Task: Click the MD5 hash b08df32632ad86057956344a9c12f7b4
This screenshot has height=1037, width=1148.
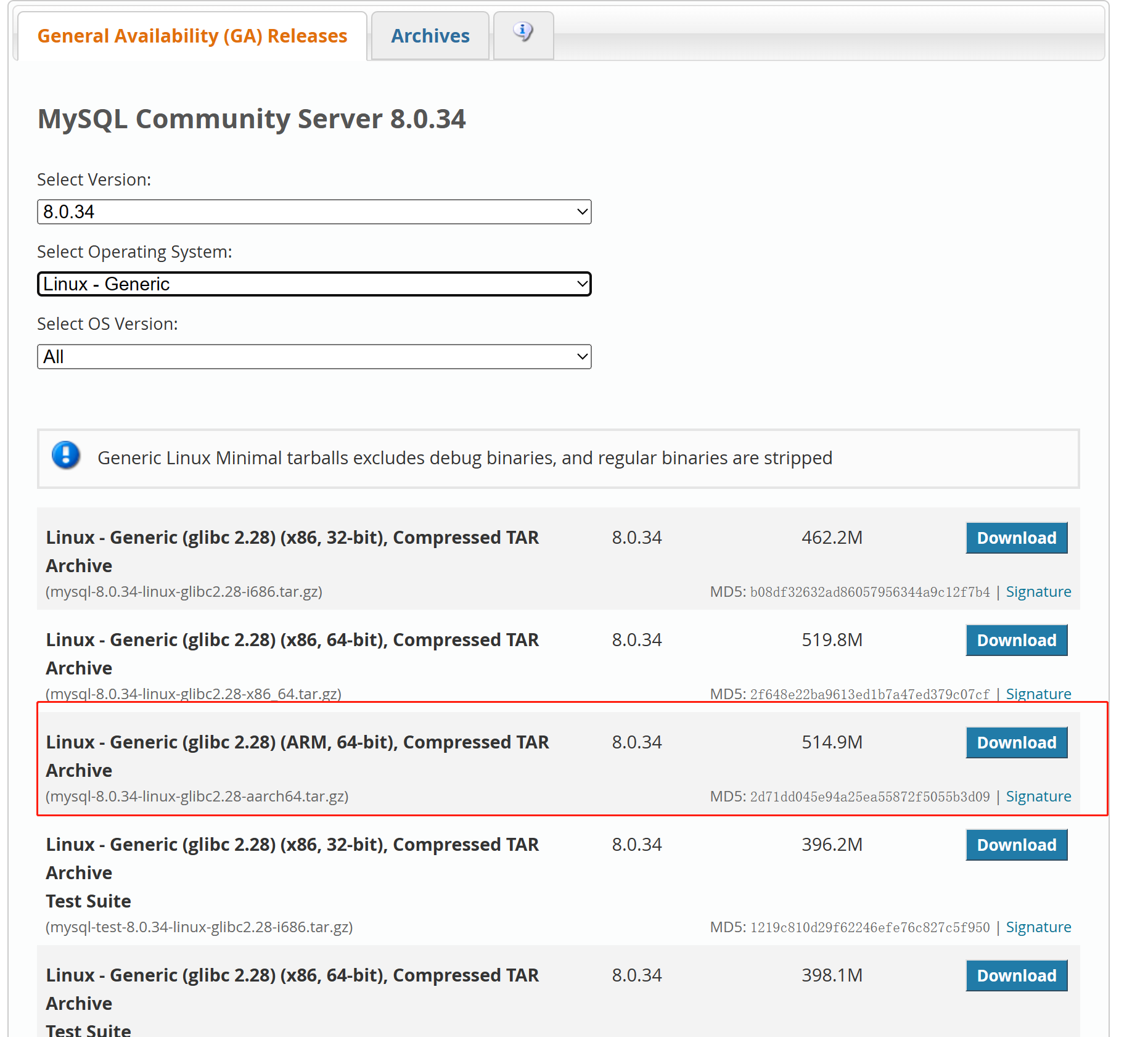Action: [x=870, y=592]
